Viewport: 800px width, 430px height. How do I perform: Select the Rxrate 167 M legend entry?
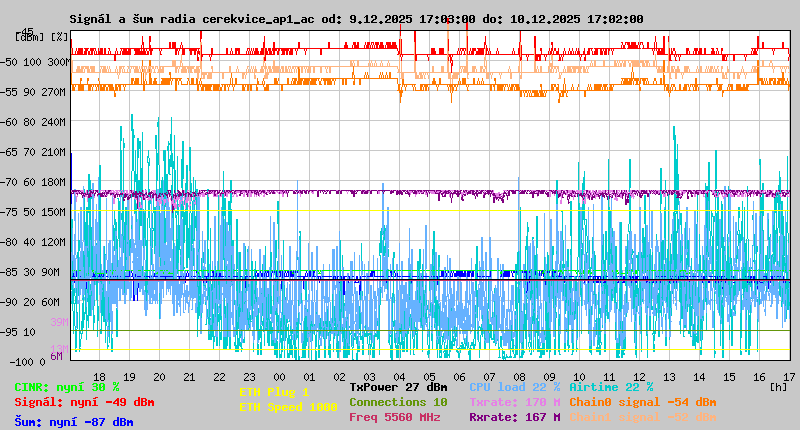514,417
